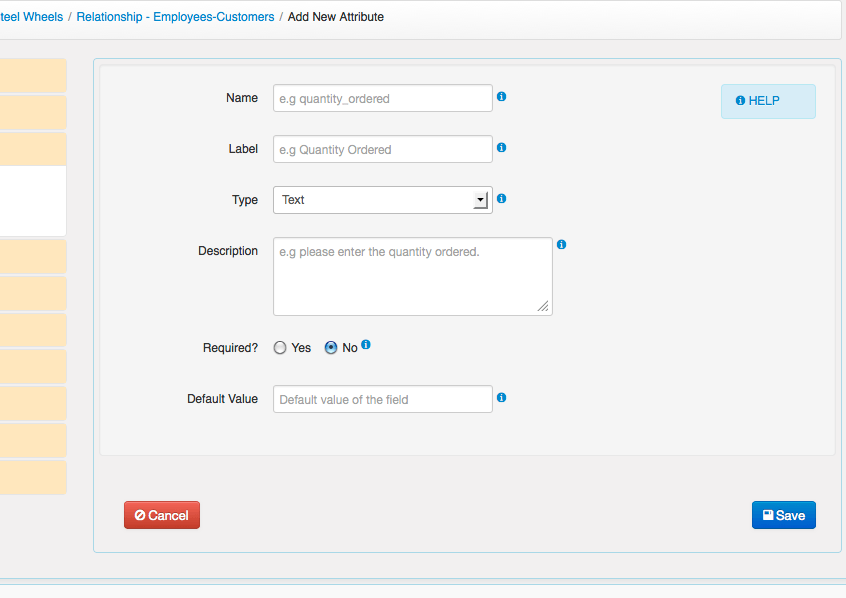The height and width of the screenshot is (598, 846).
Task: Click info icon beside Default Value field
Action: tap(501, 397)
